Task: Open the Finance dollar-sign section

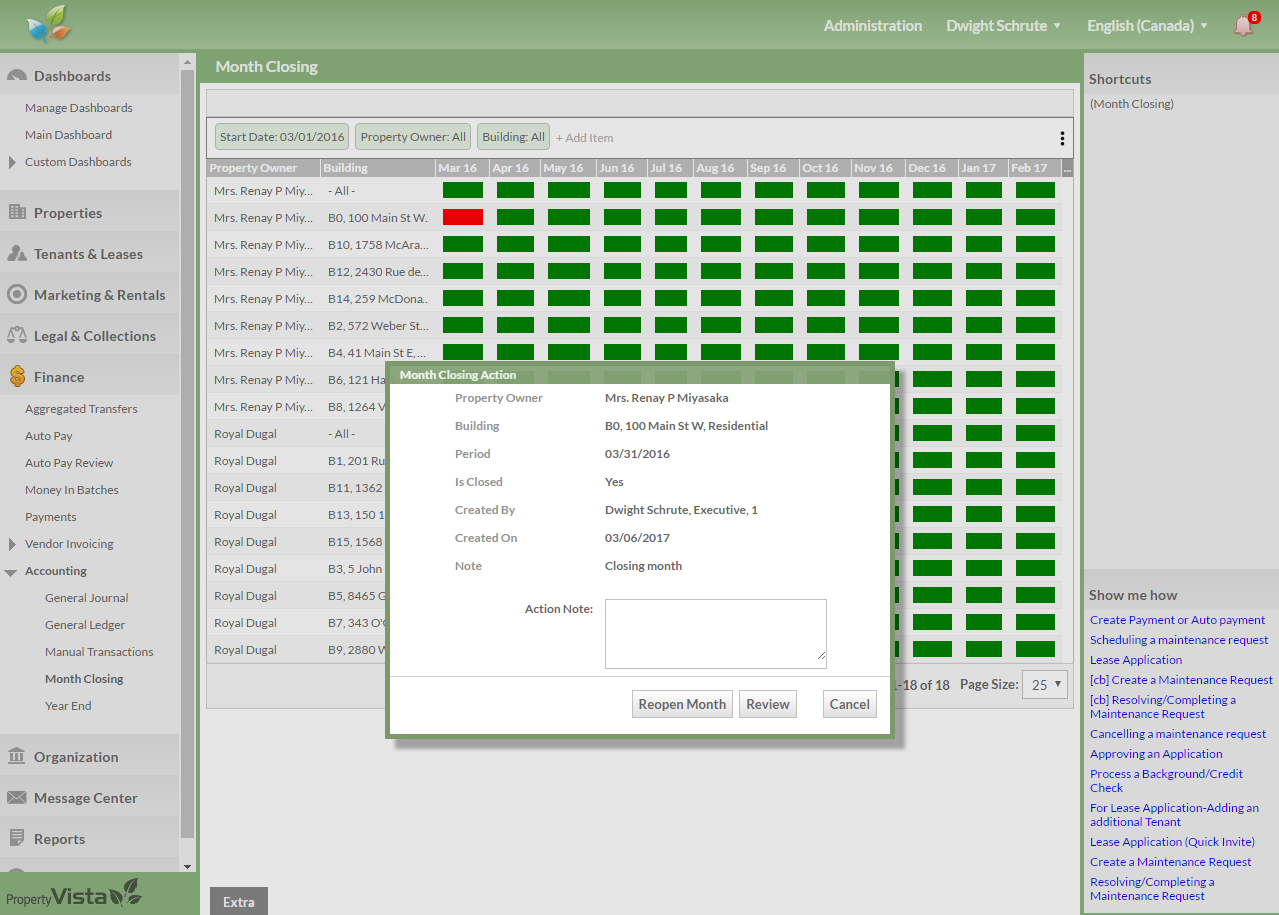Action: [x=58, y=377]
